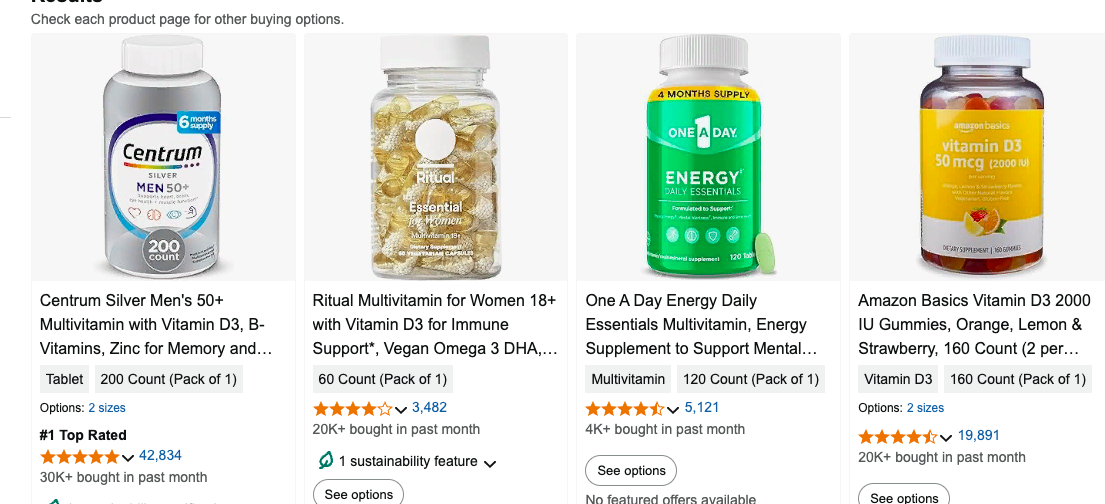Open 19,891 reviews for Amazon Basics

point(978,435)
